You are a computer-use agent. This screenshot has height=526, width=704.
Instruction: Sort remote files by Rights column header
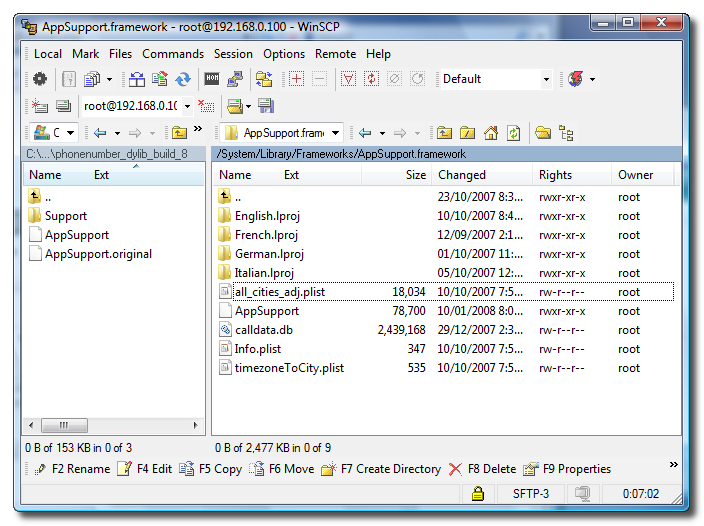click(x=572, y=175)
